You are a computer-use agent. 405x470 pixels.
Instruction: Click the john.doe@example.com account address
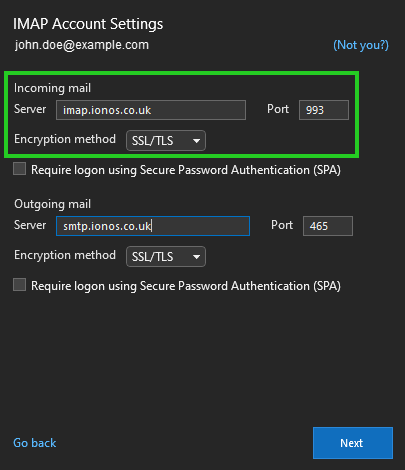tap(82, 45)
